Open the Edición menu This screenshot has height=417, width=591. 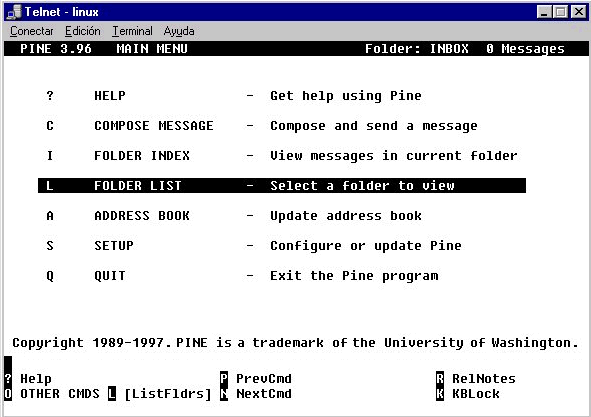coord(83,31)
